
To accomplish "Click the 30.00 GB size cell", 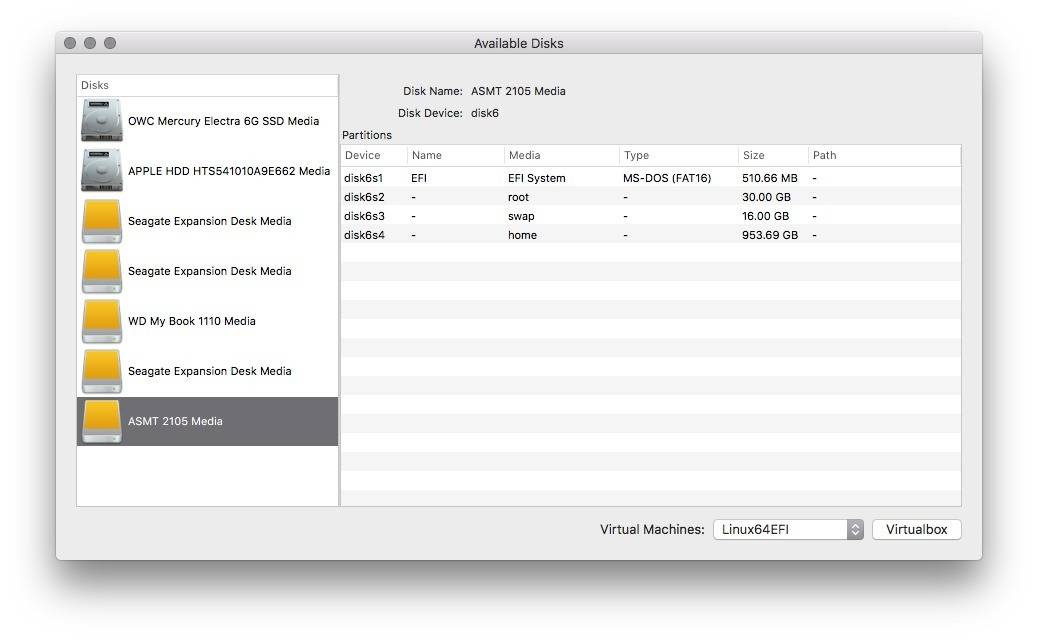I will (x=766, y=197).
